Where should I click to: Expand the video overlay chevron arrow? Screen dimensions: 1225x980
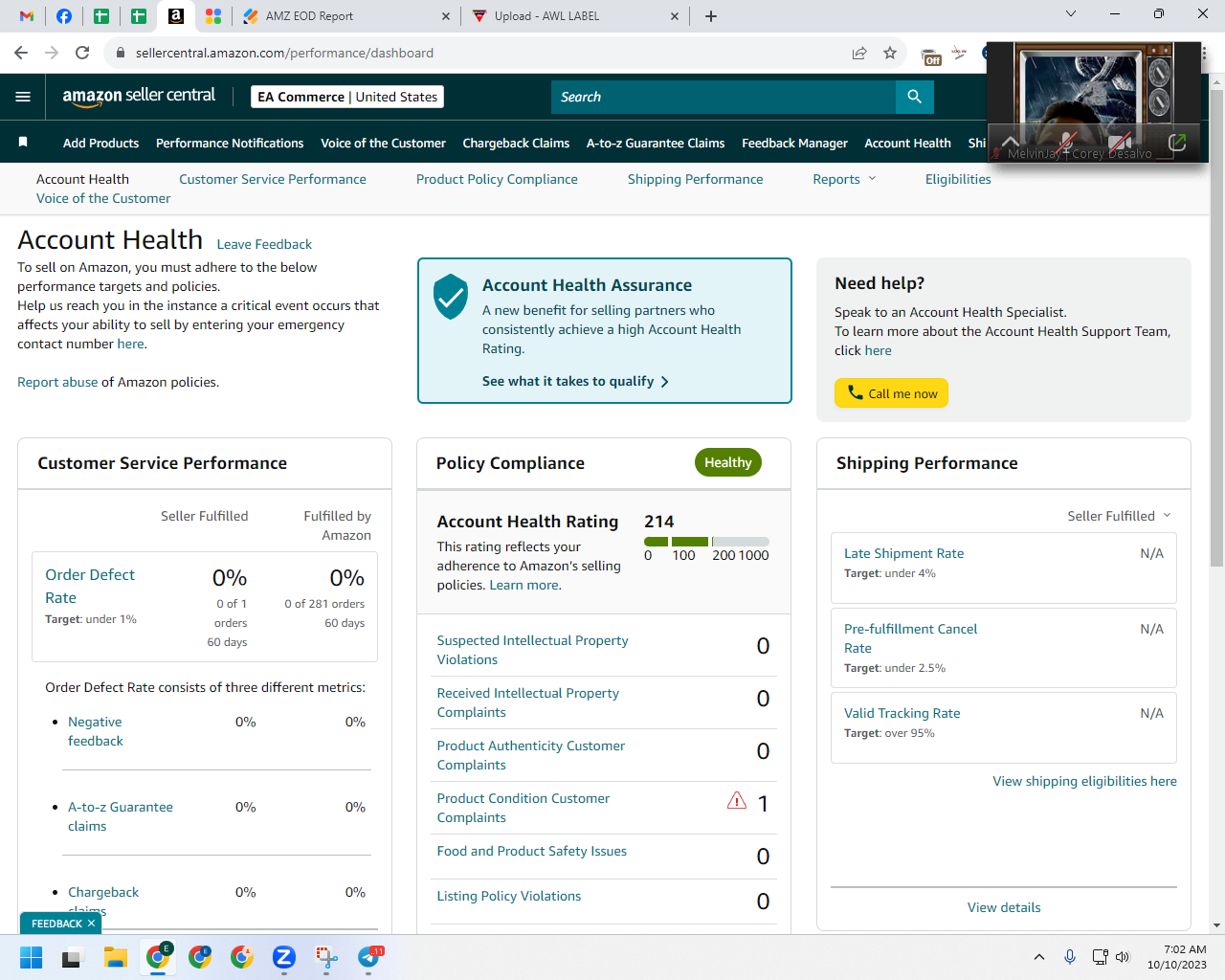point(1011,142)
